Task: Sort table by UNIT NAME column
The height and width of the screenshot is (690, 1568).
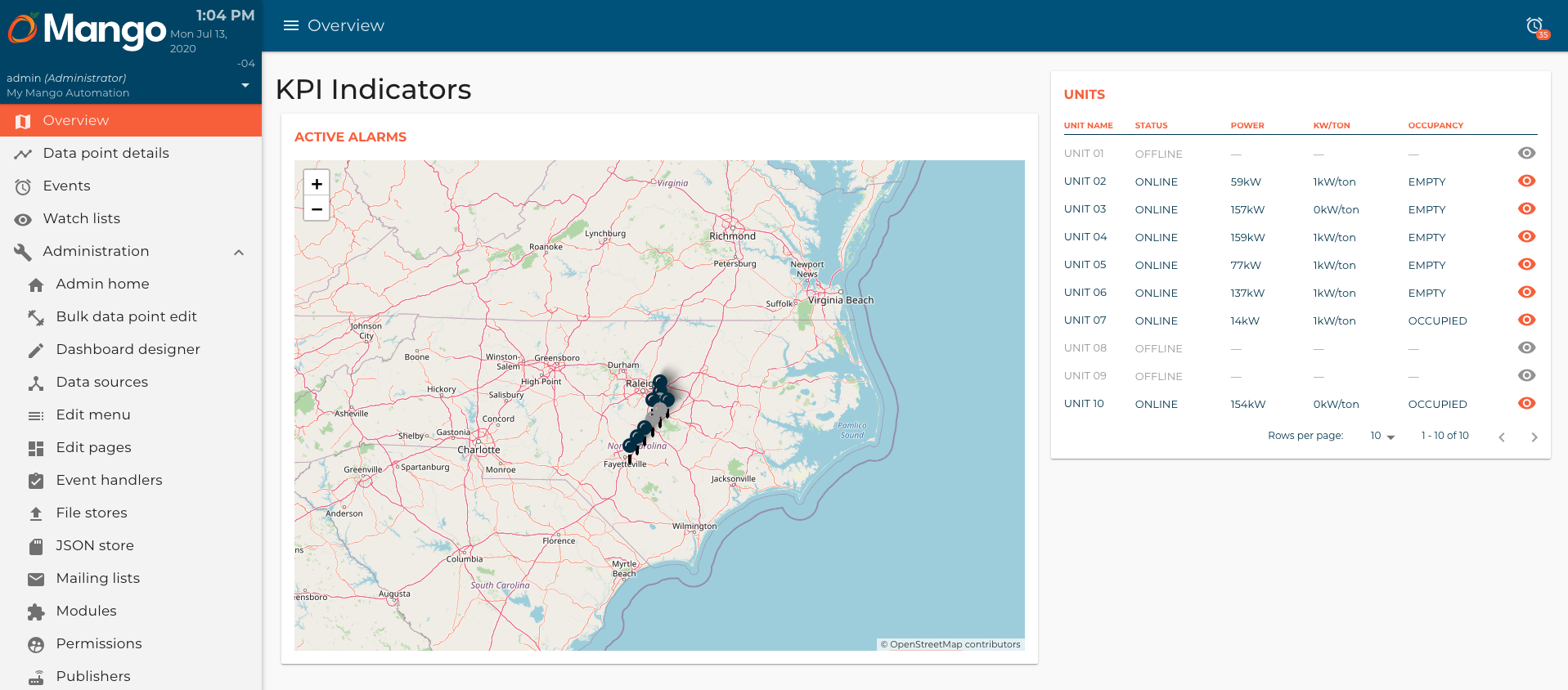Action: coord(1088,126)
